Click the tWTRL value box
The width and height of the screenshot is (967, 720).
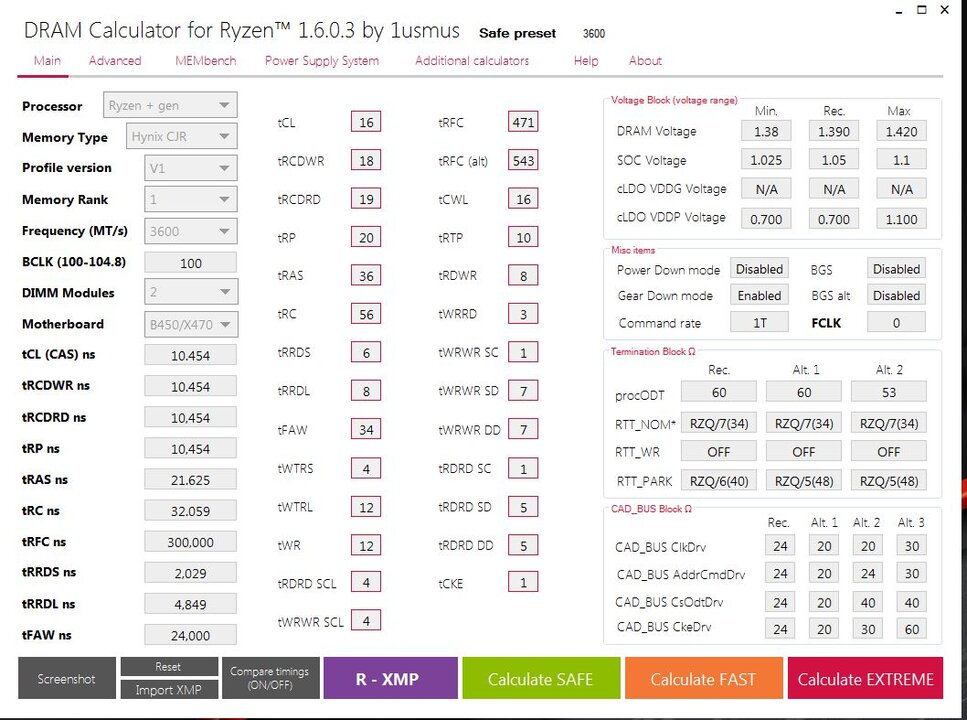pyautogui.click(x=366, y=507)
